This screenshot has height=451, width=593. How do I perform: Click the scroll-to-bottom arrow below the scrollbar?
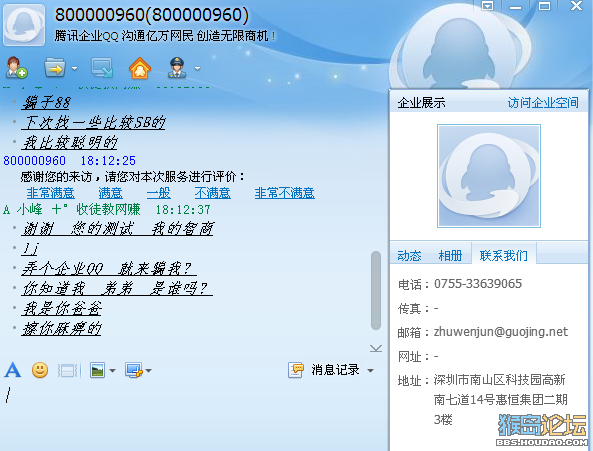(x=376, y=348)
